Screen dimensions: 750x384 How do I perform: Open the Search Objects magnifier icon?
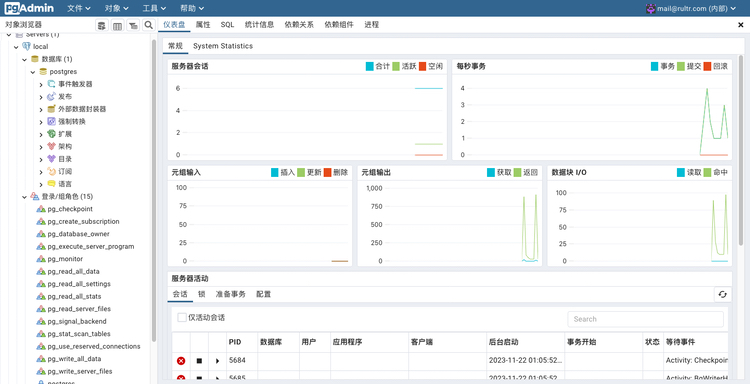[x=149, y=25]
